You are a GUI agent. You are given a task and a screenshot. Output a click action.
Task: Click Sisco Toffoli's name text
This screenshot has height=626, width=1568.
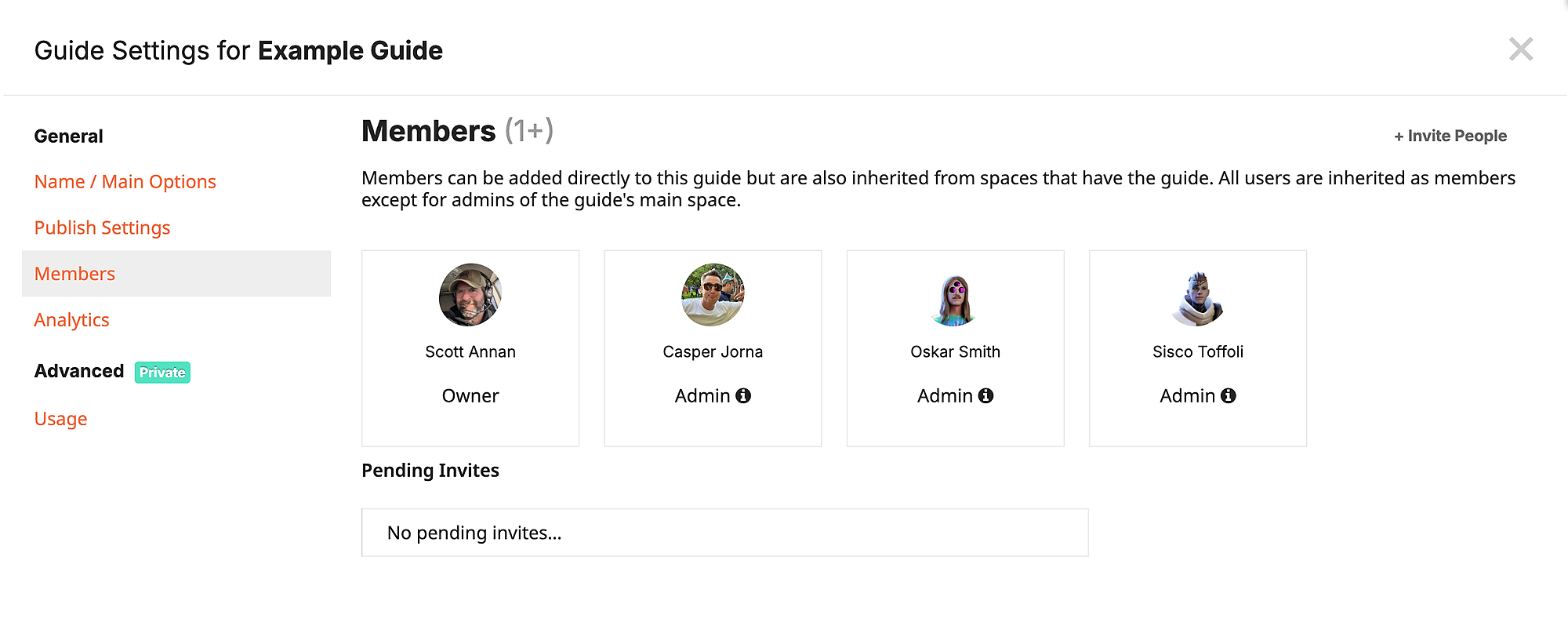pos(1198,352)
